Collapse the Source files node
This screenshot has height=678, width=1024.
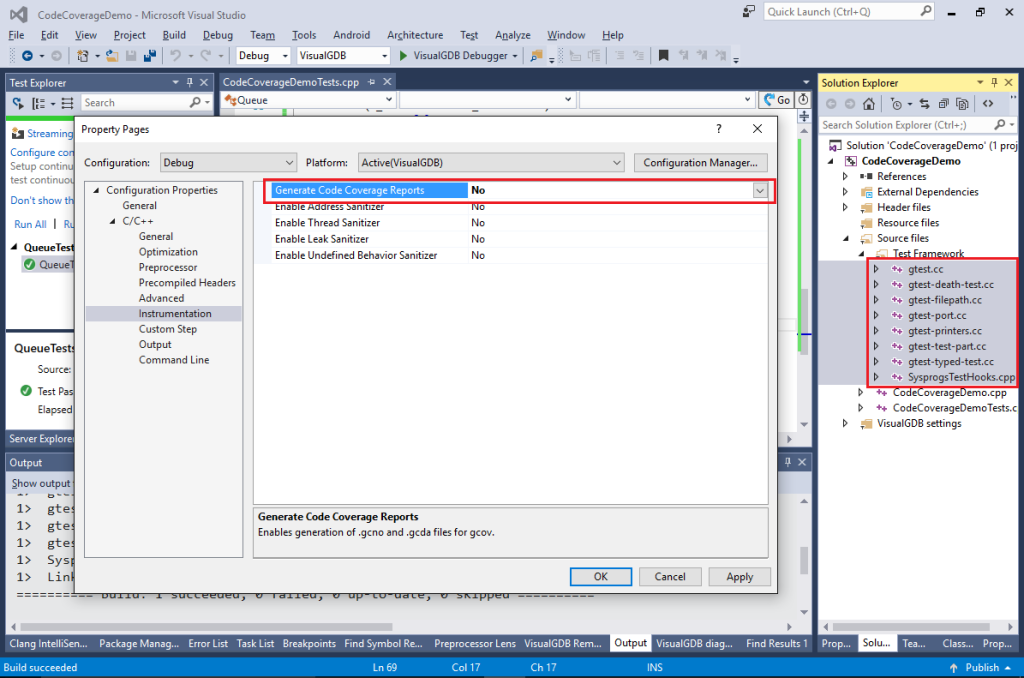(x=846, y=238)
